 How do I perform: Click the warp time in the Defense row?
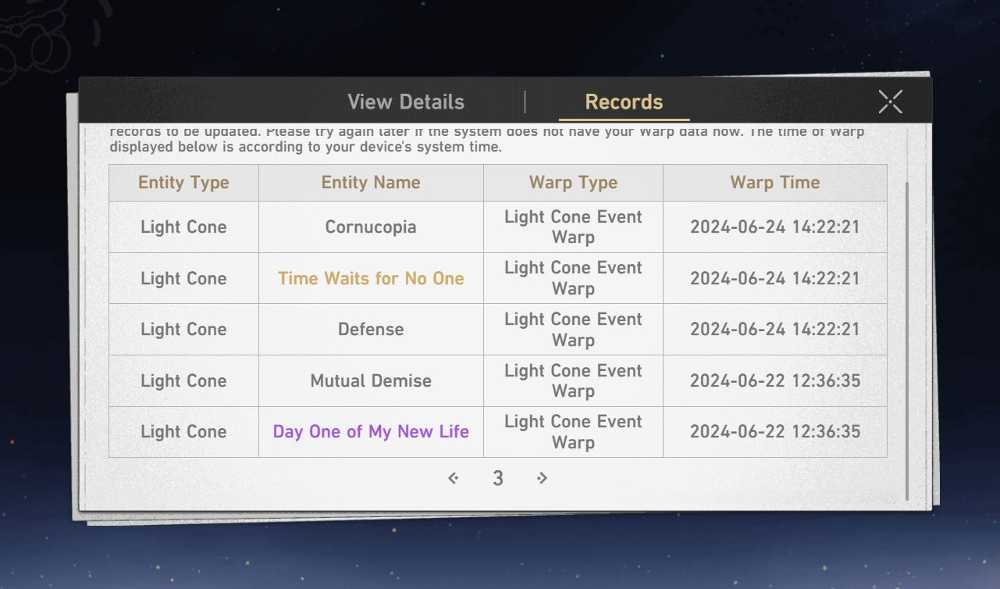pos(775,330)
